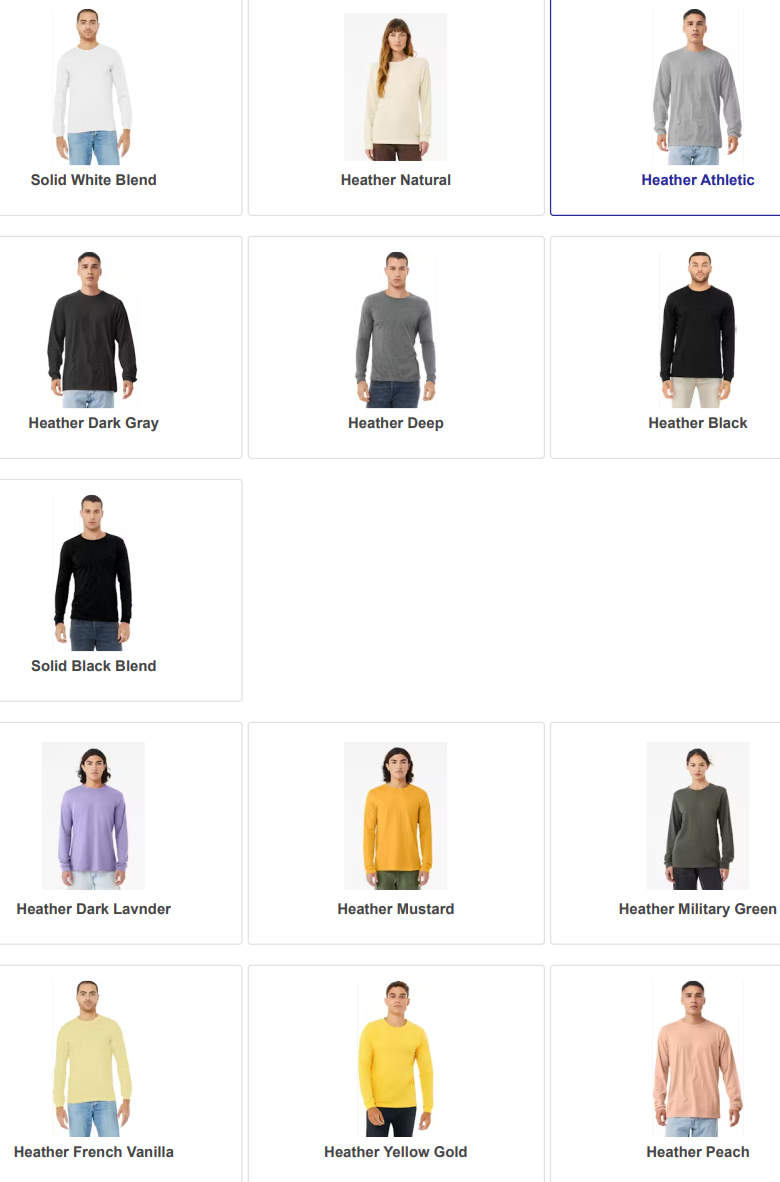Screen dimensions: 780x1182
Task: Choose the Heather Yellow Gold shirt image
Action: click(x=396, y=1058)
